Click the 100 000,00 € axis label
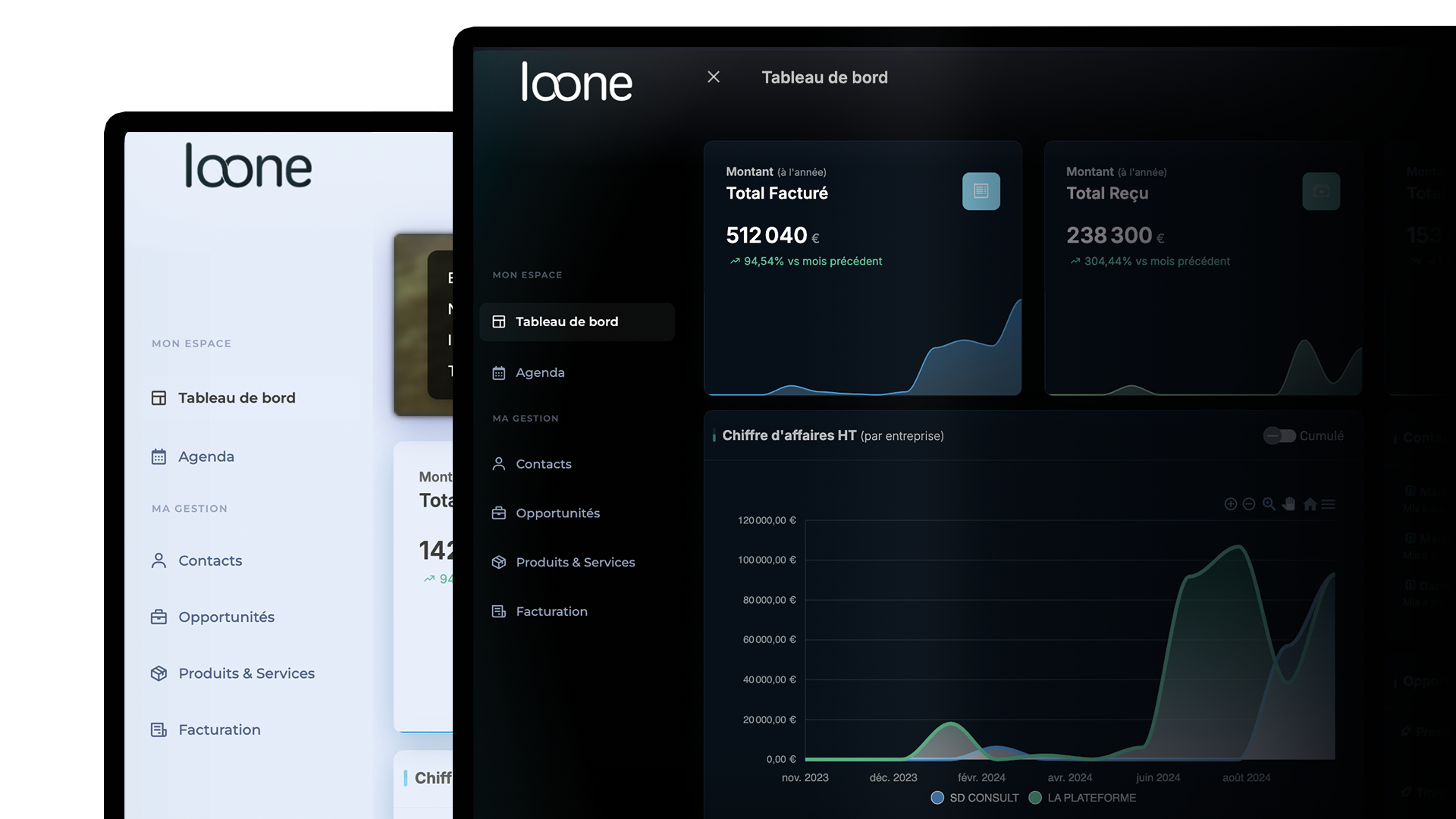Screen dimensions: 1456x819 (x=767, y=560)
